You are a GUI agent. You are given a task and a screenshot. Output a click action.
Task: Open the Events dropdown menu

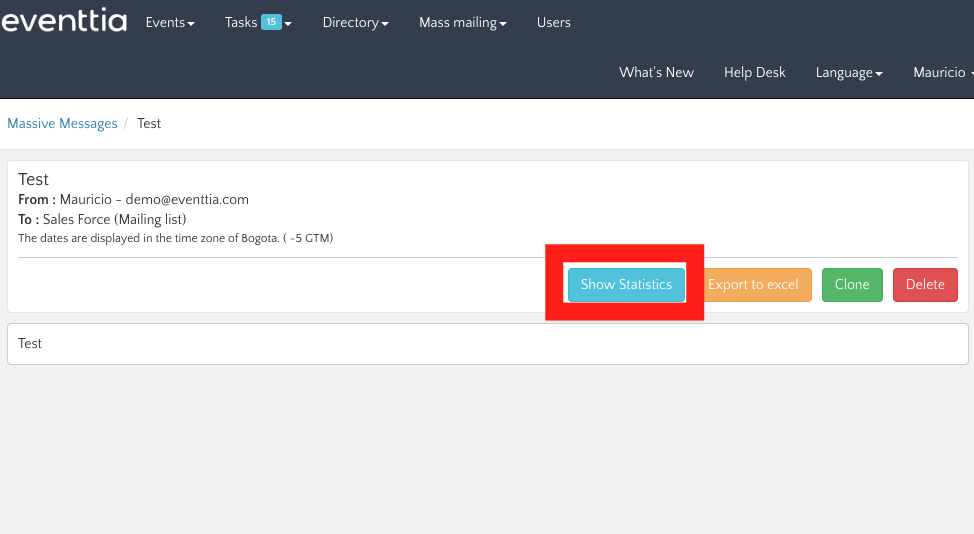point(170,22)
